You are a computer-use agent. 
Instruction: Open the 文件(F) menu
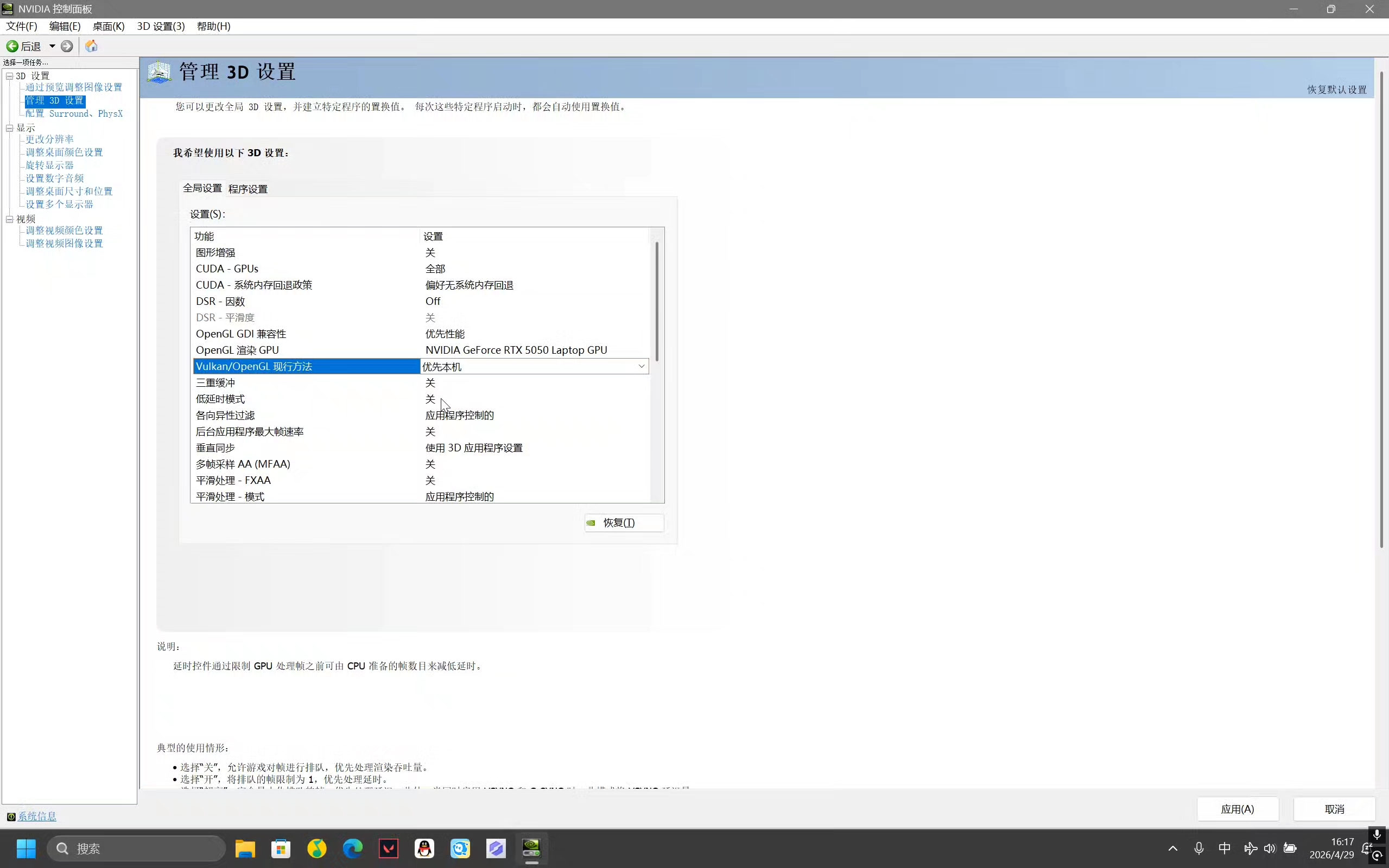[22, 27]
